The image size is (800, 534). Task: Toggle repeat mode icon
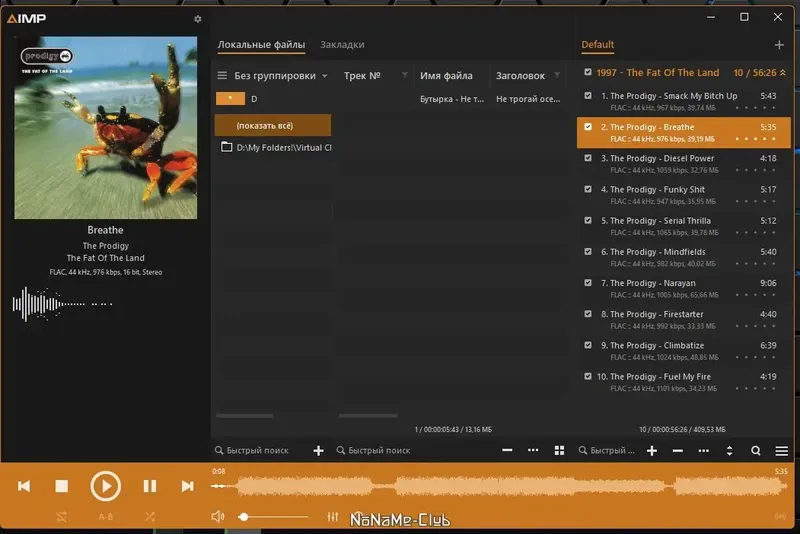tap(62, 517)
